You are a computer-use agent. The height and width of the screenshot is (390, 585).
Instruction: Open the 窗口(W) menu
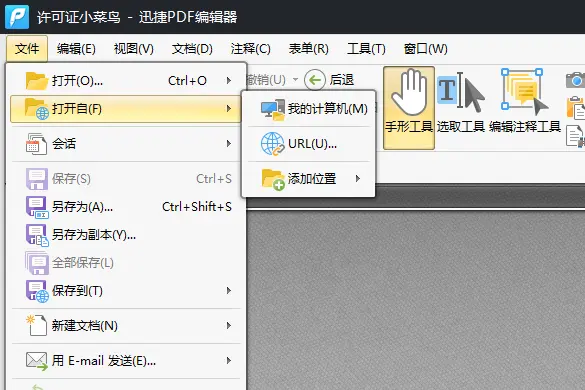point(426,49)
